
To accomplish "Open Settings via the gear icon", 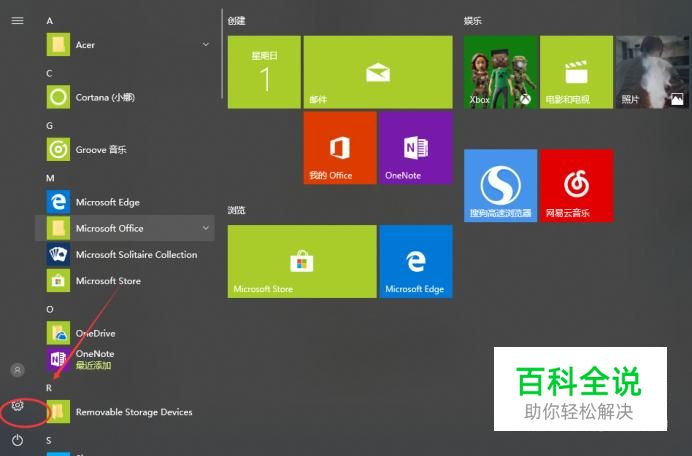I will pyautogui.click(x=17, y=405).
